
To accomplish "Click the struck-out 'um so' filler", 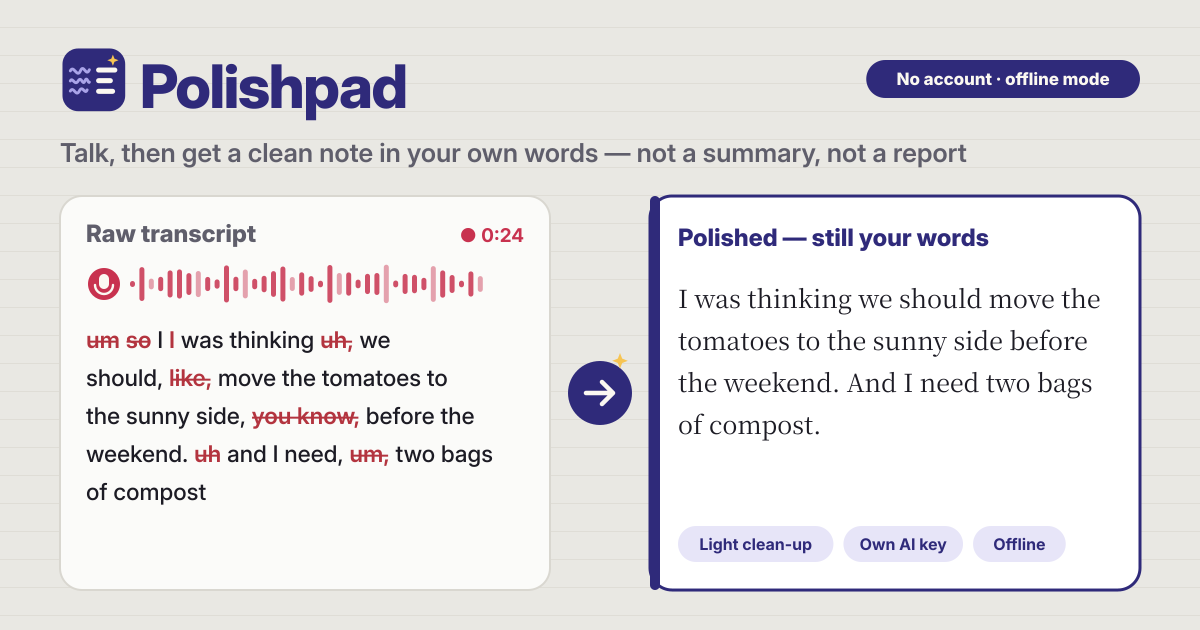I will pos(118,340).
